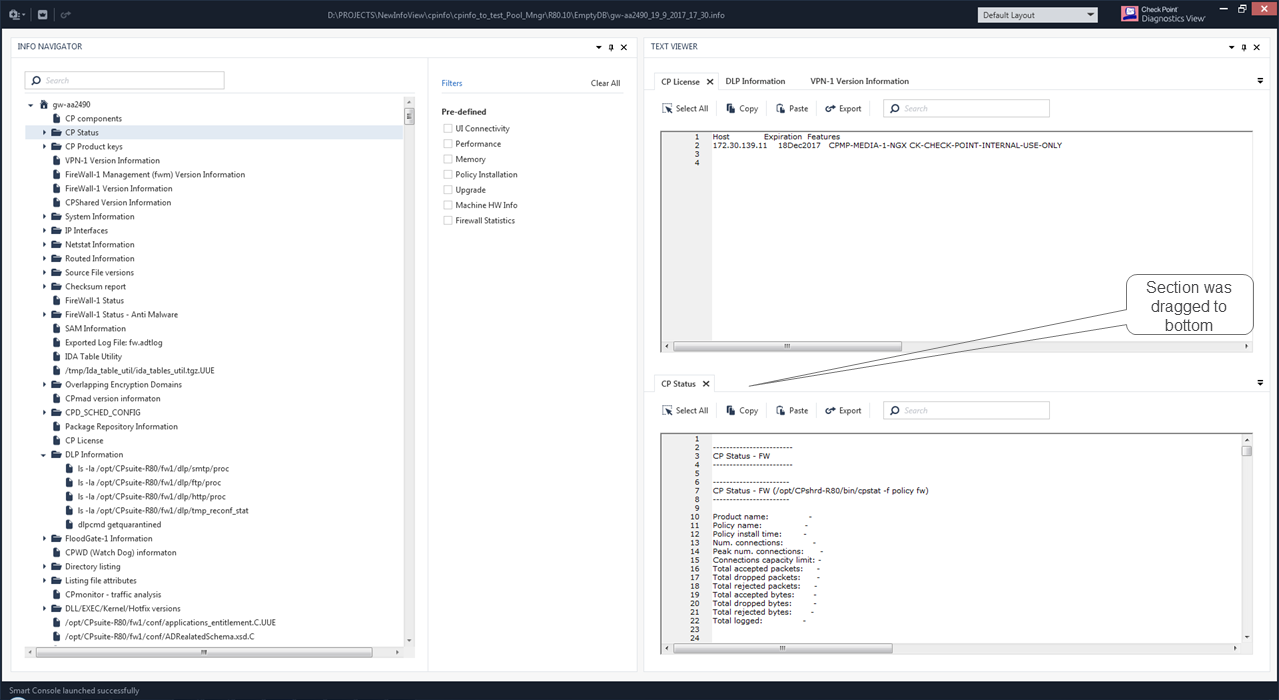
Task: Select SAM Information in the tree
Action: pos(95,328)
